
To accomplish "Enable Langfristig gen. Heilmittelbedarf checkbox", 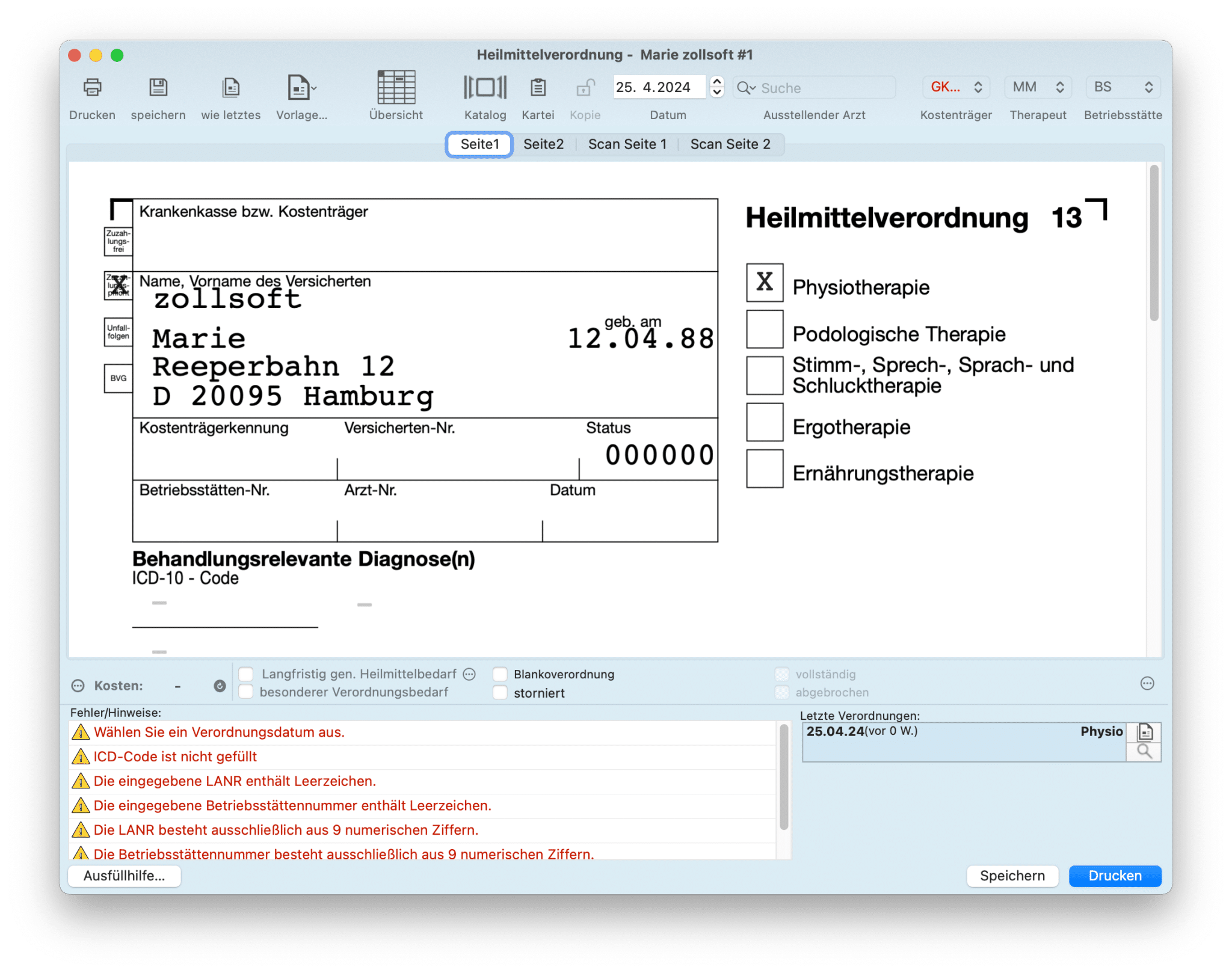I will pos(246,674).
